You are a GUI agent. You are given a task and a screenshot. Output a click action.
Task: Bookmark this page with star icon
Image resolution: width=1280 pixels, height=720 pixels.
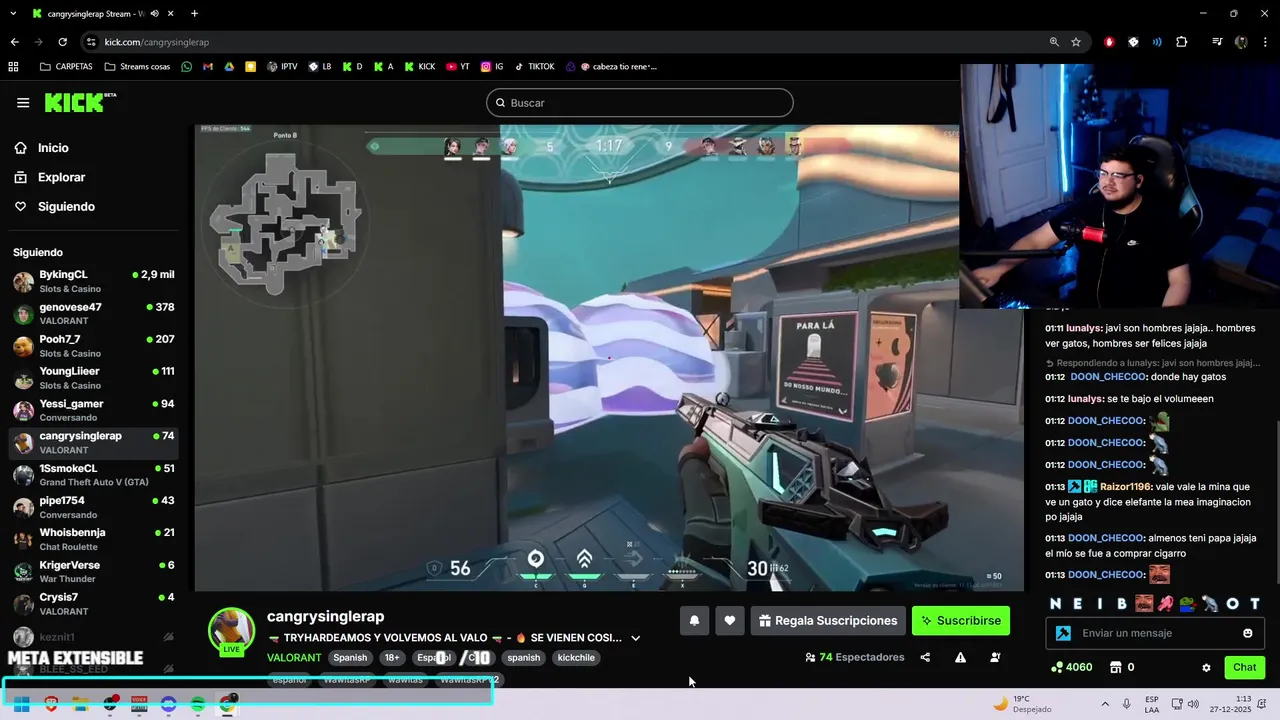(x=1076, y=42)
